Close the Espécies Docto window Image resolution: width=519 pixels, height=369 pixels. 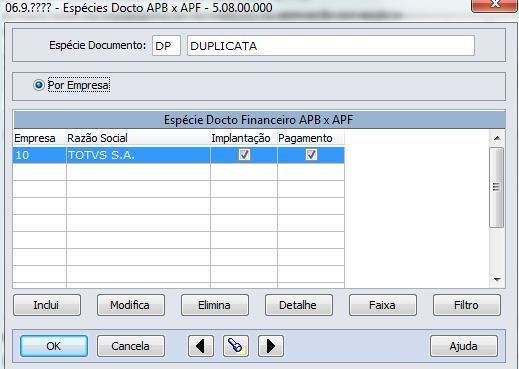(495, 5)
